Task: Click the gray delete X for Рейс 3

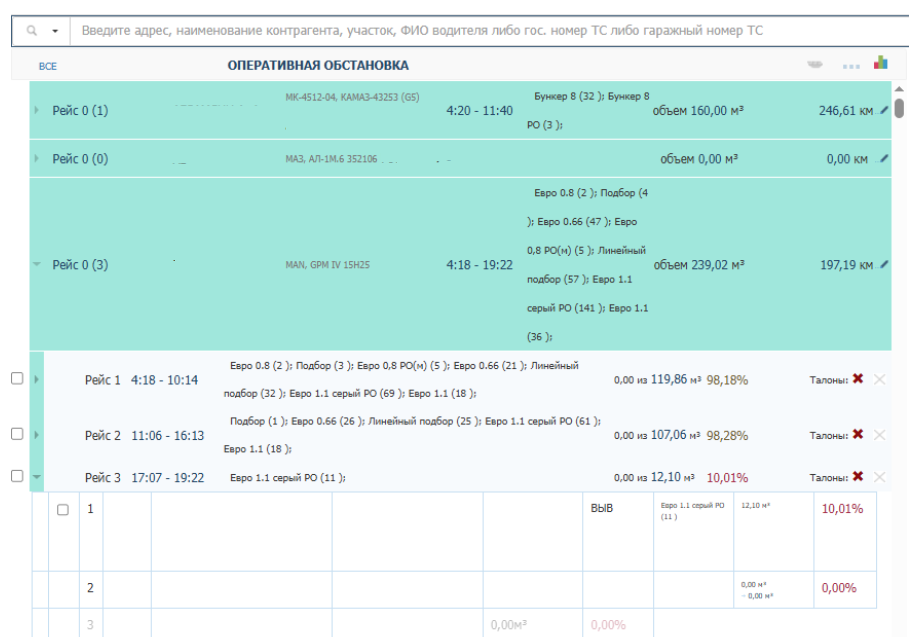Action: coord(879,477)
